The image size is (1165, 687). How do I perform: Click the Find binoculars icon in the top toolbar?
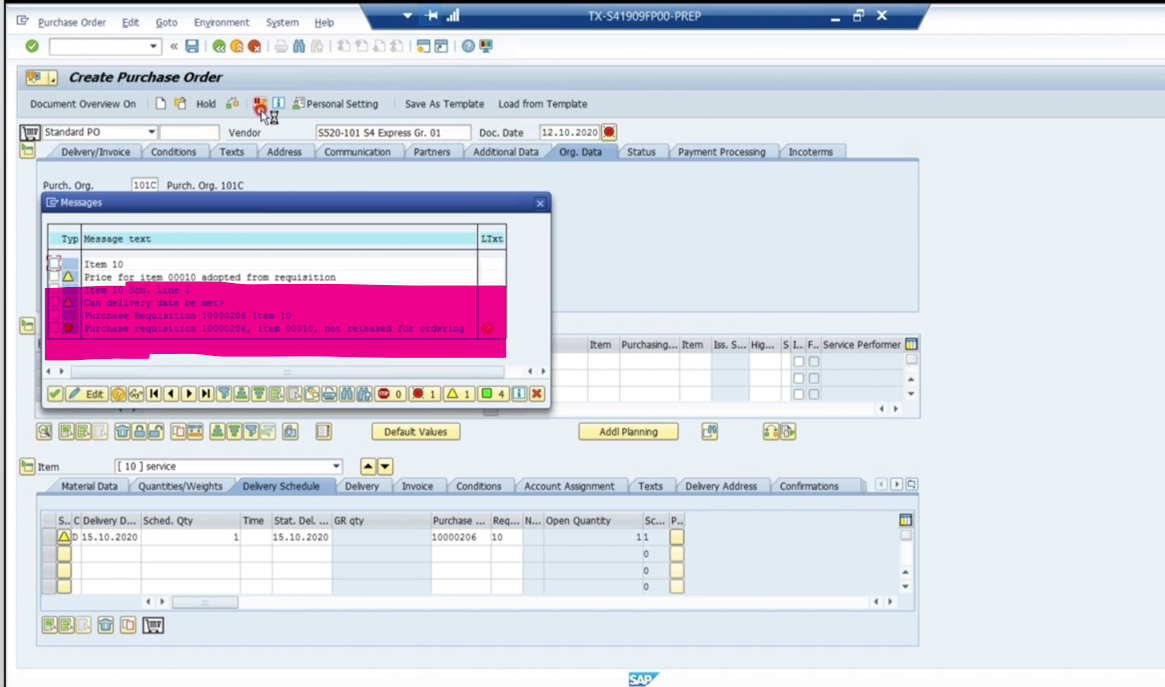tap(299, 46)
